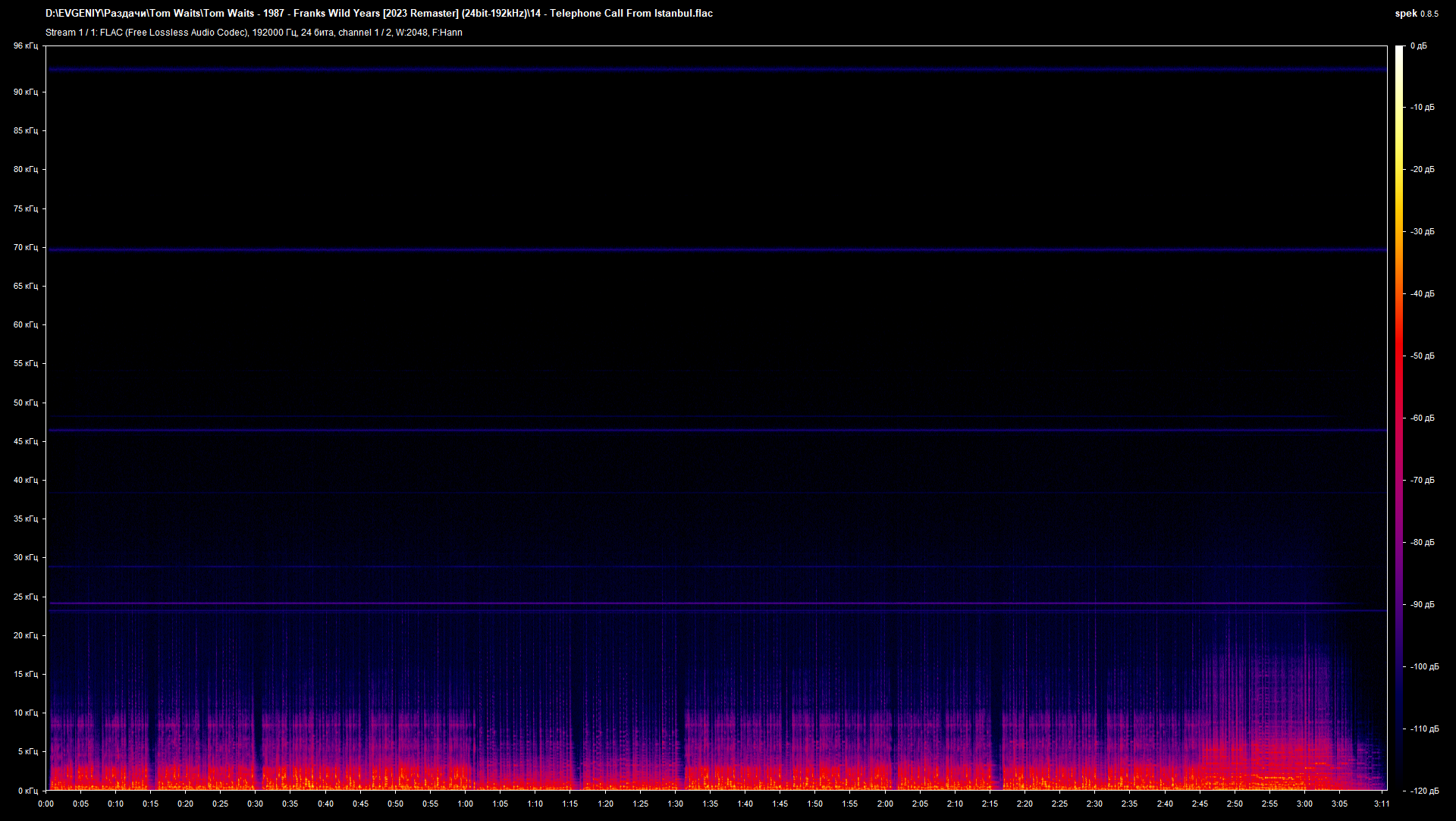Image resolution: width=1456 pixels, height=821 pixels.
Task: Click the 60 кГц frequency label
Action: (x=26, y=324)
